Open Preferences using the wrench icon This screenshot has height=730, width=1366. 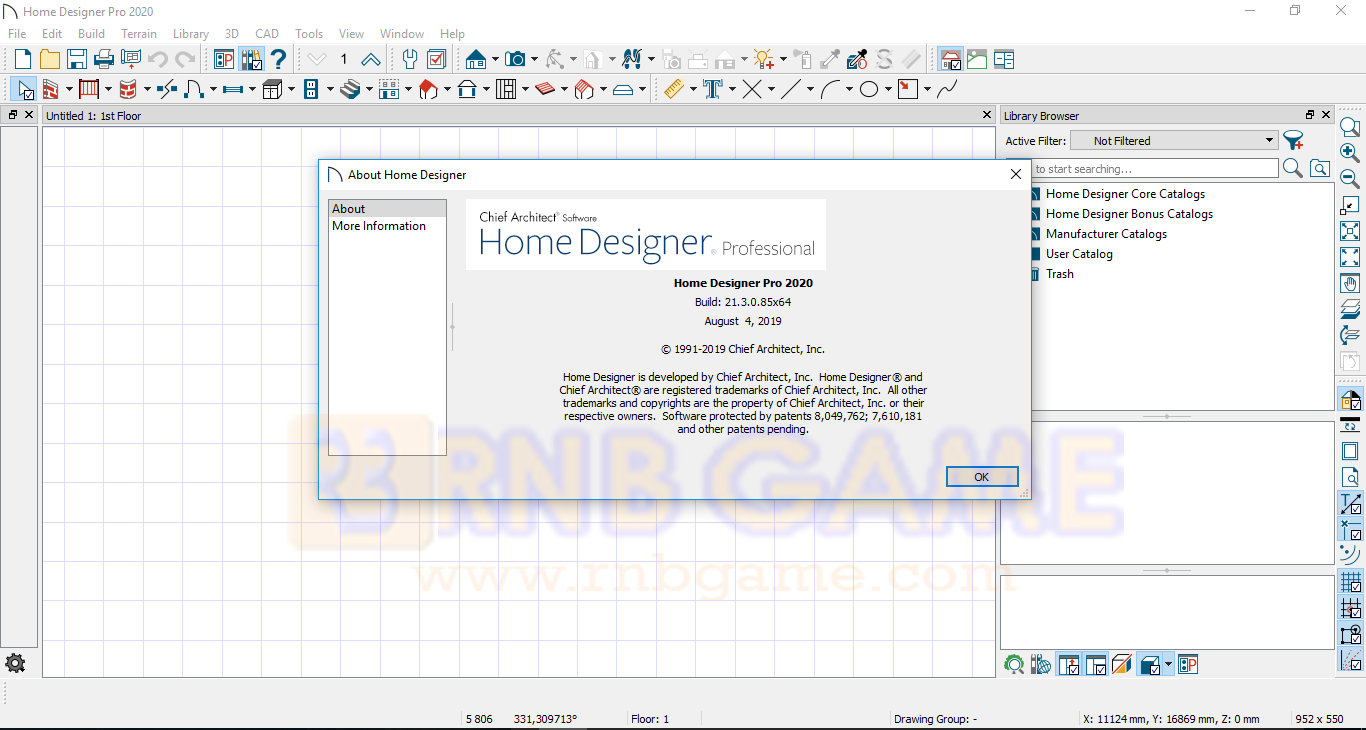(x=409, y=59)
